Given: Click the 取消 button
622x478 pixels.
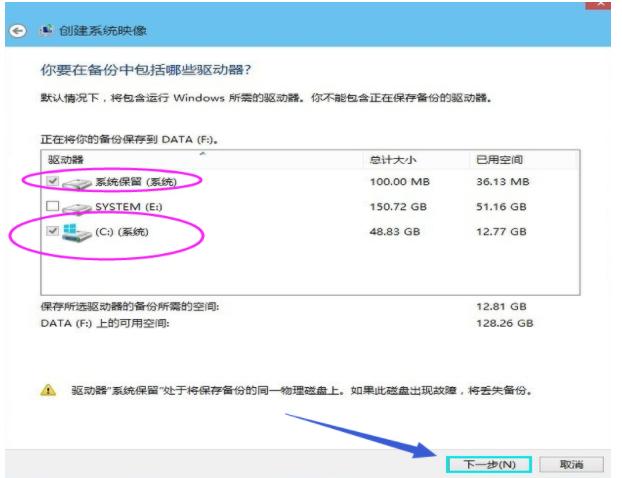Looking at the screenshot, I should point(571,464).
